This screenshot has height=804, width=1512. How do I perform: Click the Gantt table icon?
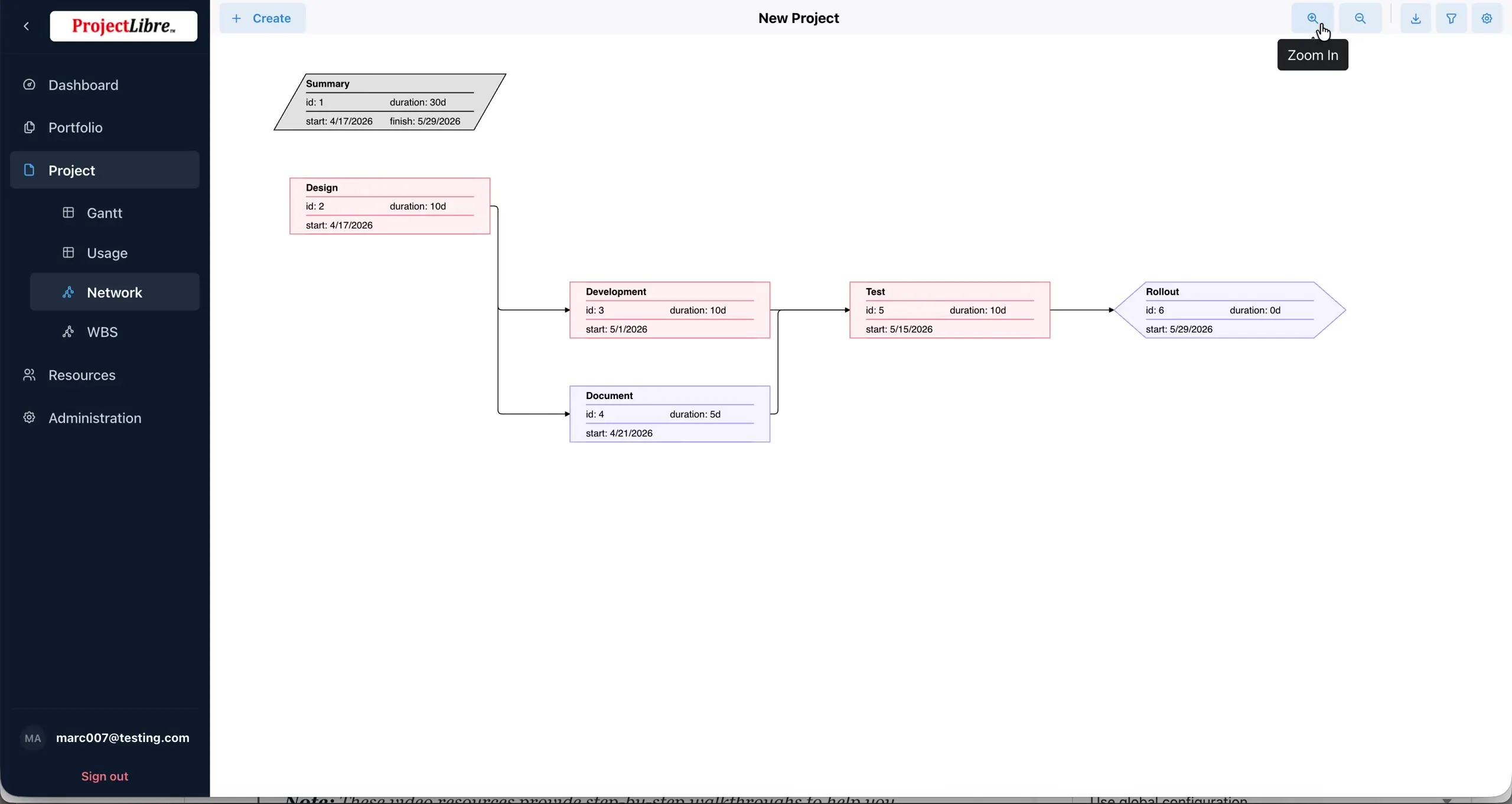point(69,213)
